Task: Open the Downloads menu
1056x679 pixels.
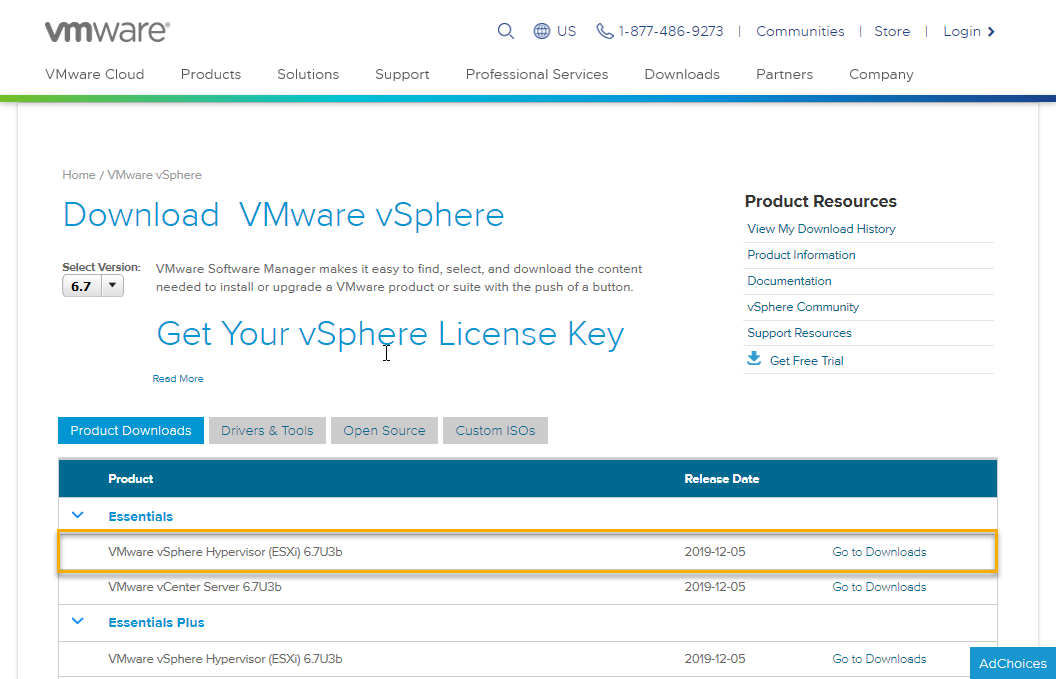Action: pyautogui.click(x=682, y=74)
